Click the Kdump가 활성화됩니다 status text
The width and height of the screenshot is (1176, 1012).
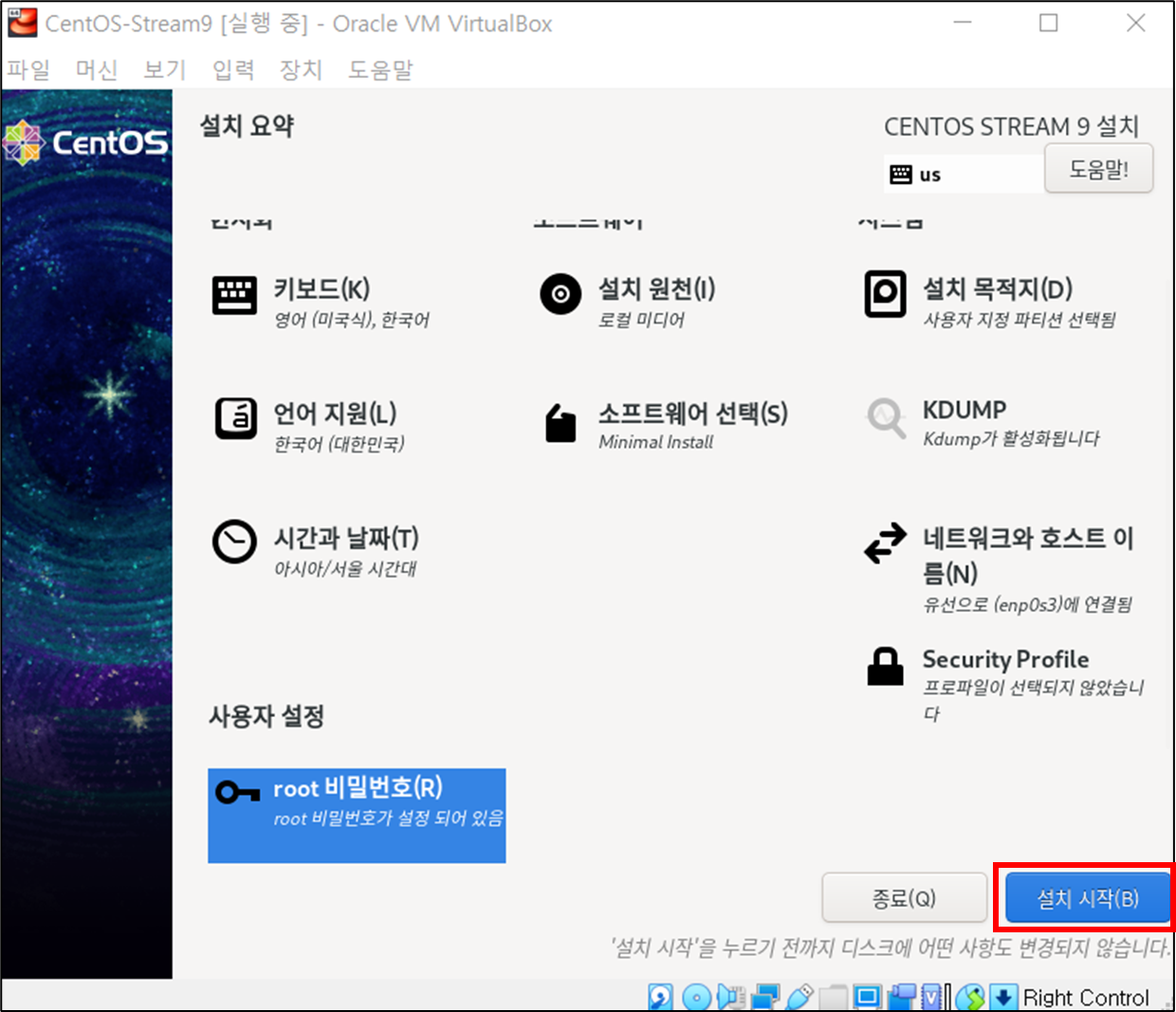tap(1011, 438)
